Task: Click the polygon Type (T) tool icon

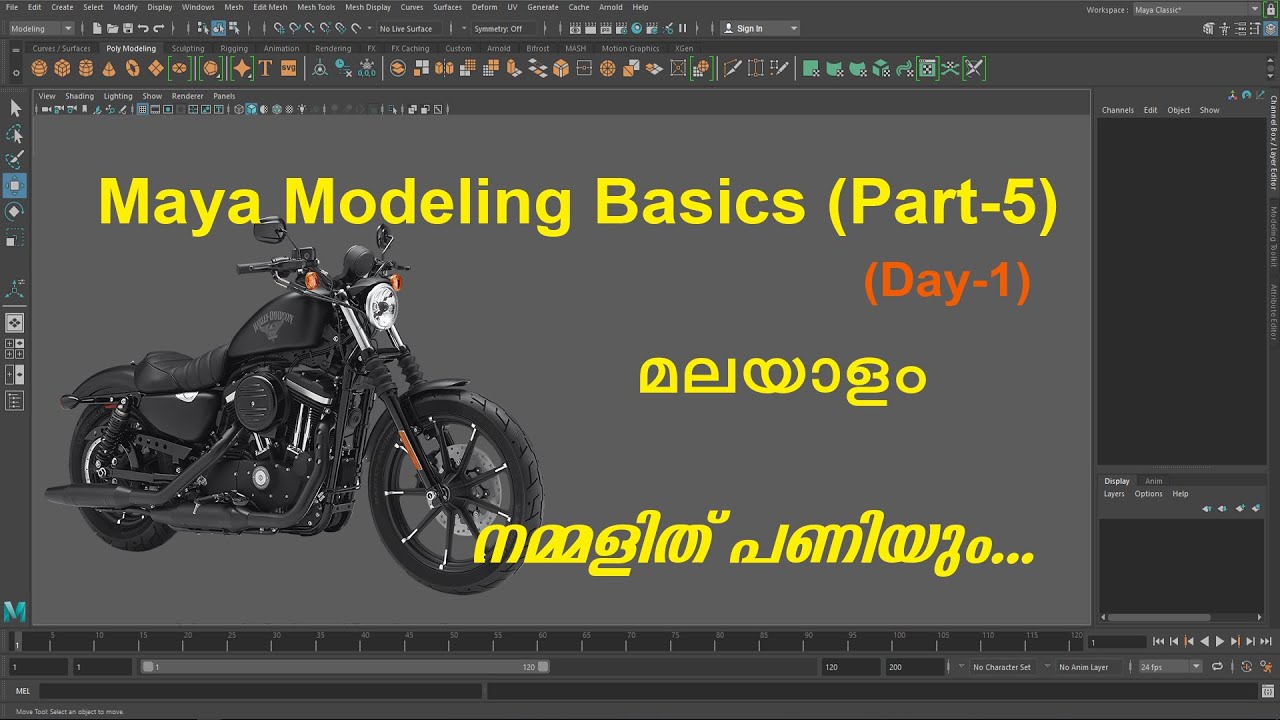Action: tap(265, 69)
